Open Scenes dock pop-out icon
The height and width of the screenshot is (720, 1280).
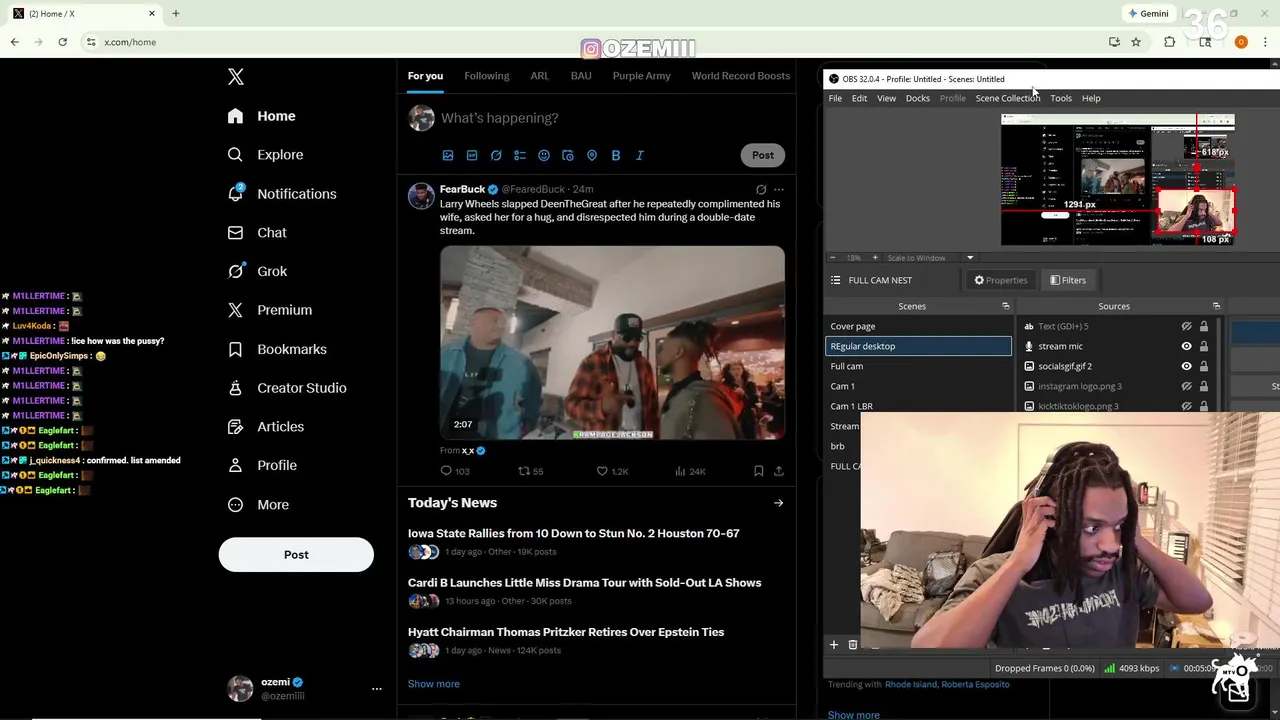coord(1005,306)
